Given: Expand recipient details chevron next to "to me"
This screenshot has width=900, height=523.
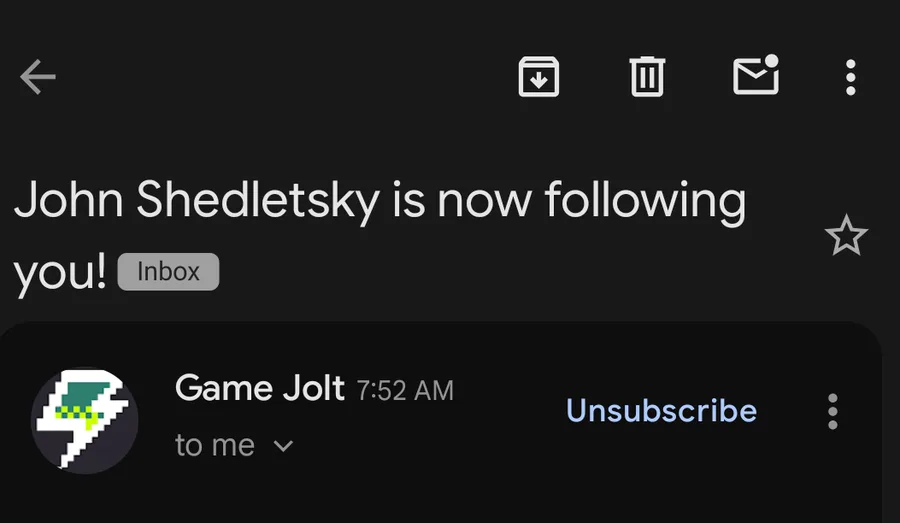Looking at the screenshot, I should pos(284,446).
